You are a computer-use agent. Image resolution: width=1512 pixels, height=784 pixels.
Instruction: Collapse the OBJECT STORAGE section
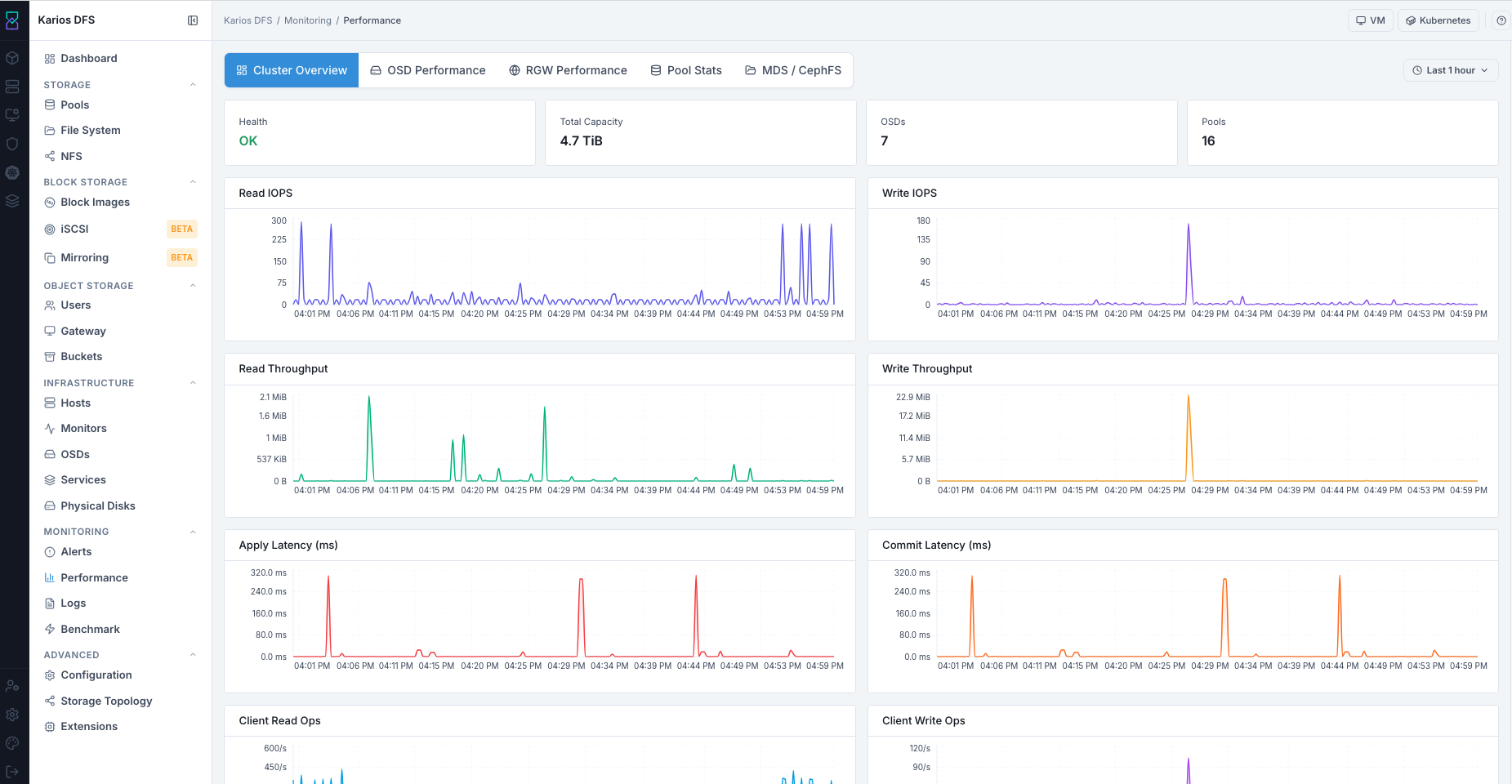[193, 286]
